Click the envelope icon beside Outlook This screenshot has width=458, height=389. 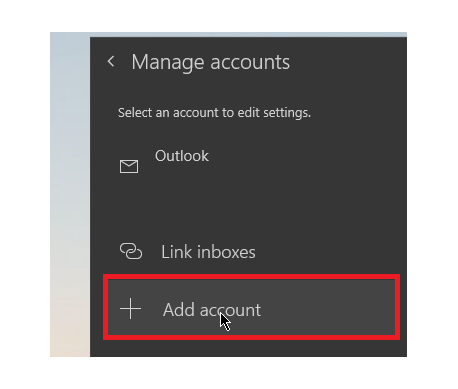tap(129, 166)
